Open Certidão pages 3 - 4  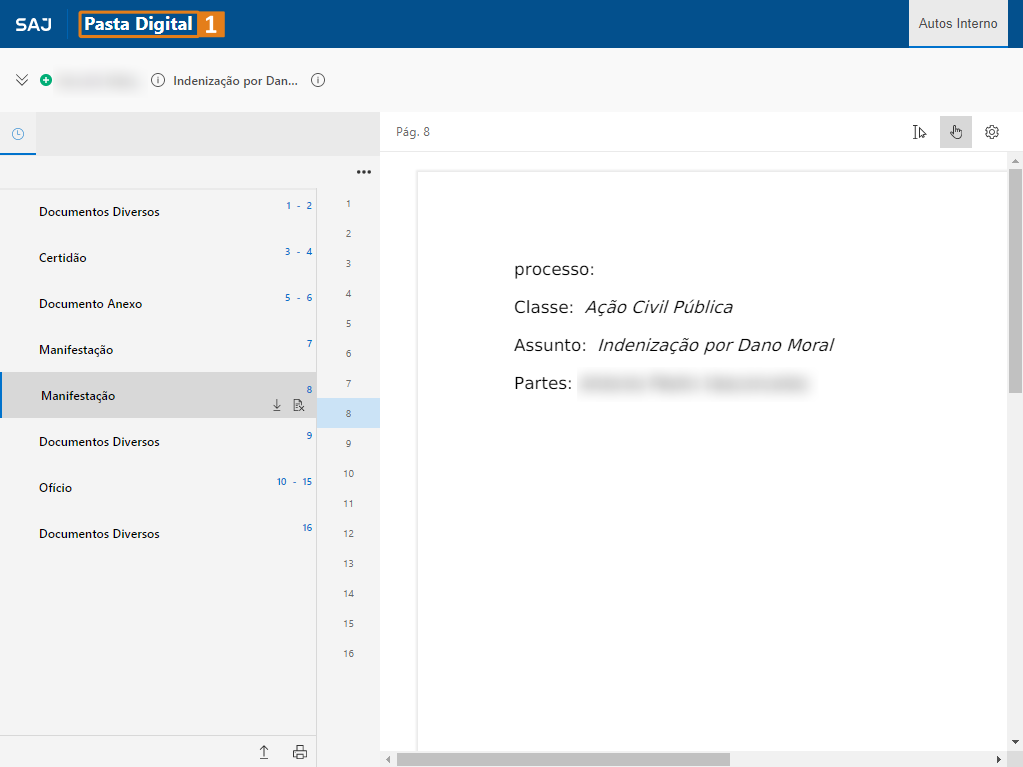click(158, 258)
